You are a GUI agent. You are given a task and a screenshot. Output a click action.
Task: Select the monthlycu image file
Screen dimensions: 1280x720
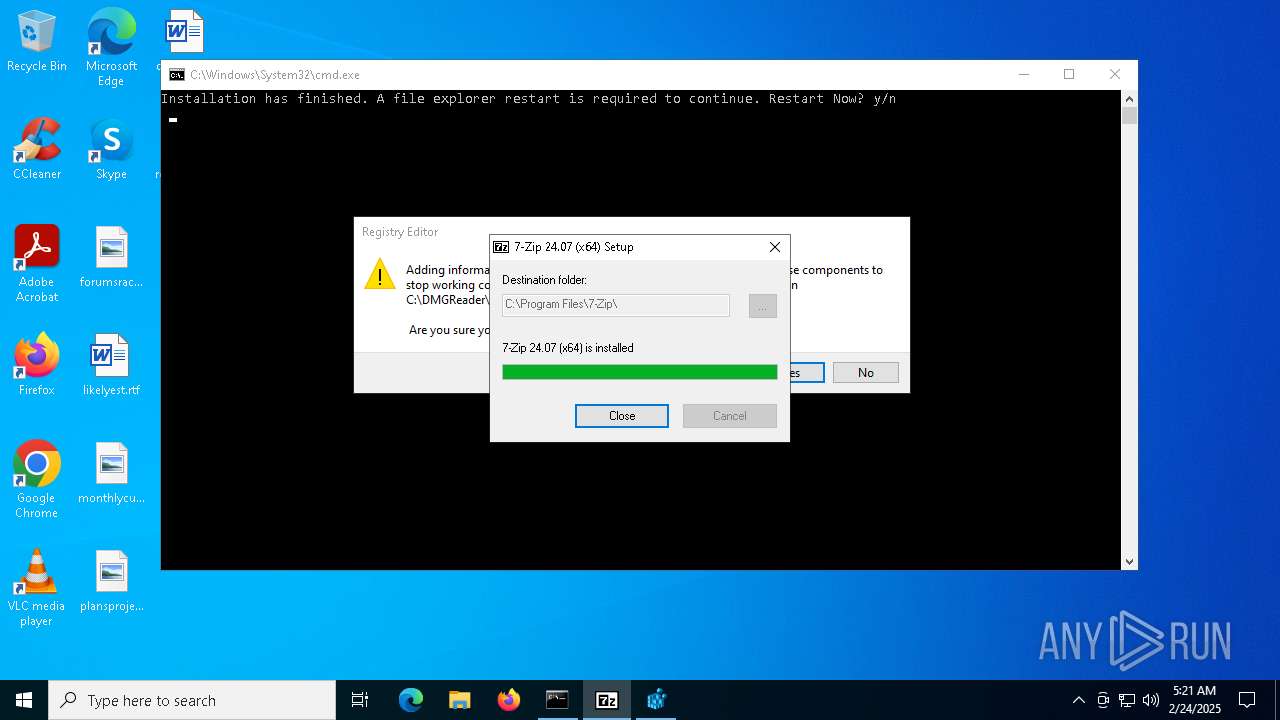pos(111,473)
